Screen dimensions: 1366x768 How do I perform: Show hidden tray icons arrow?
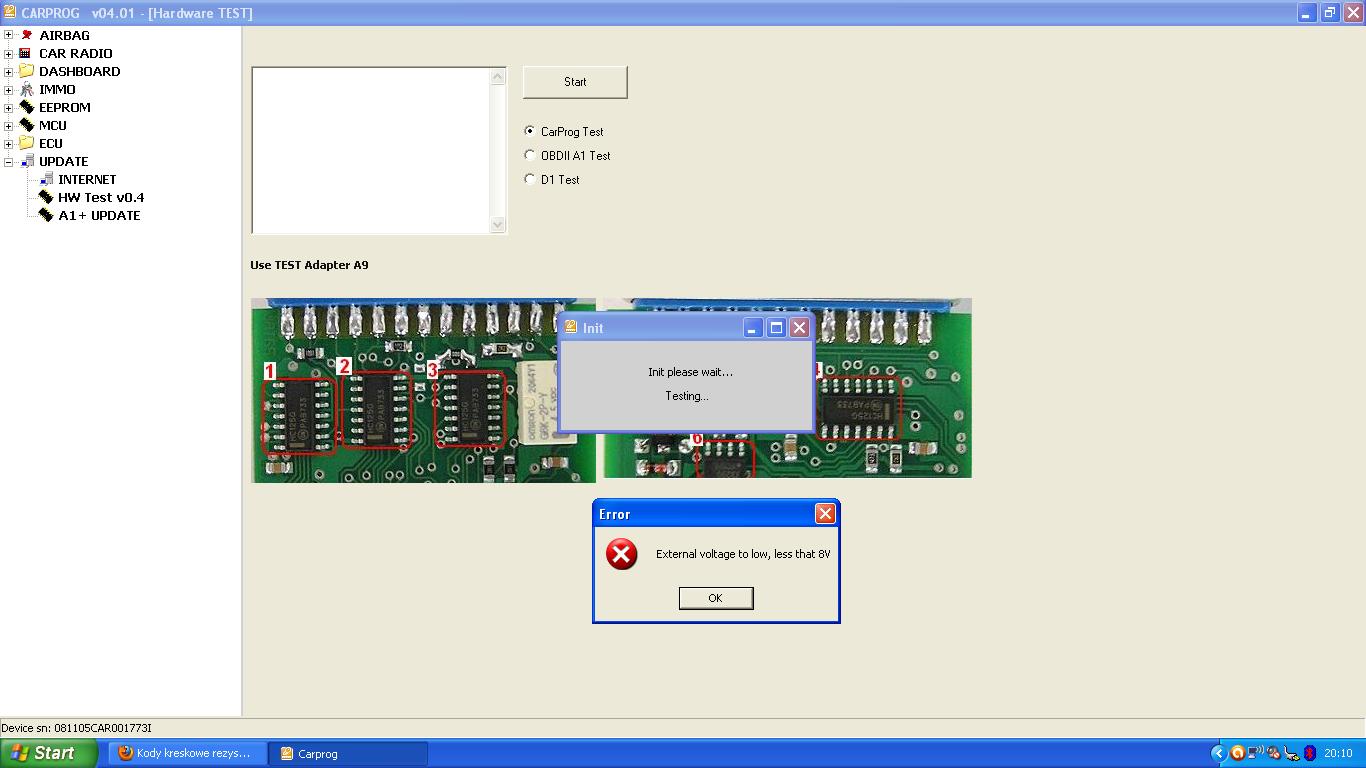(1218, 753)
